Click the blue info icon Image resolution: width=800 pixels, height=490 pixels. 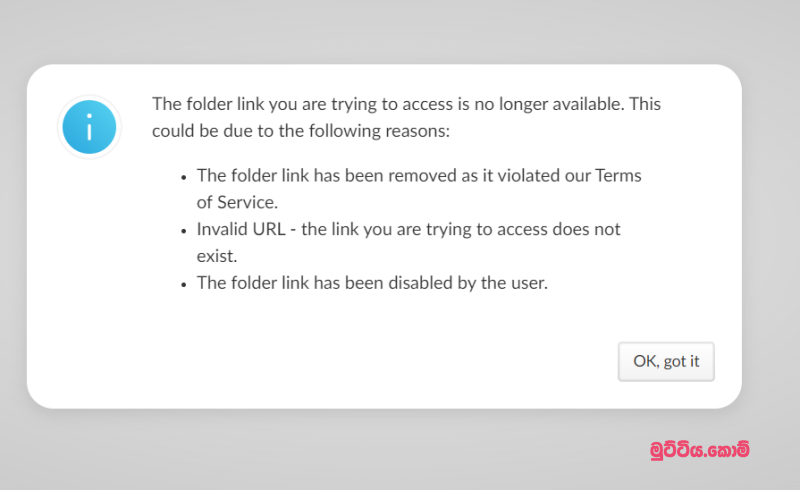[x=89, y=127]
